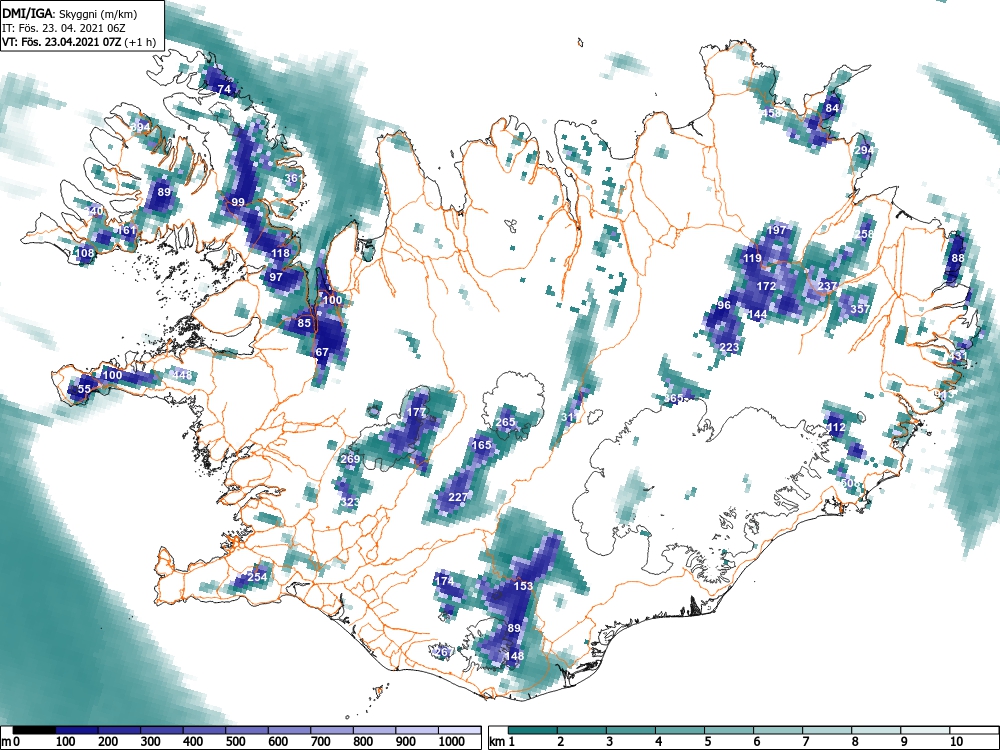This screenshot has width=1000, height=750.
Task: Click the visibility value 361 on the map
Action: click(293, 178)
